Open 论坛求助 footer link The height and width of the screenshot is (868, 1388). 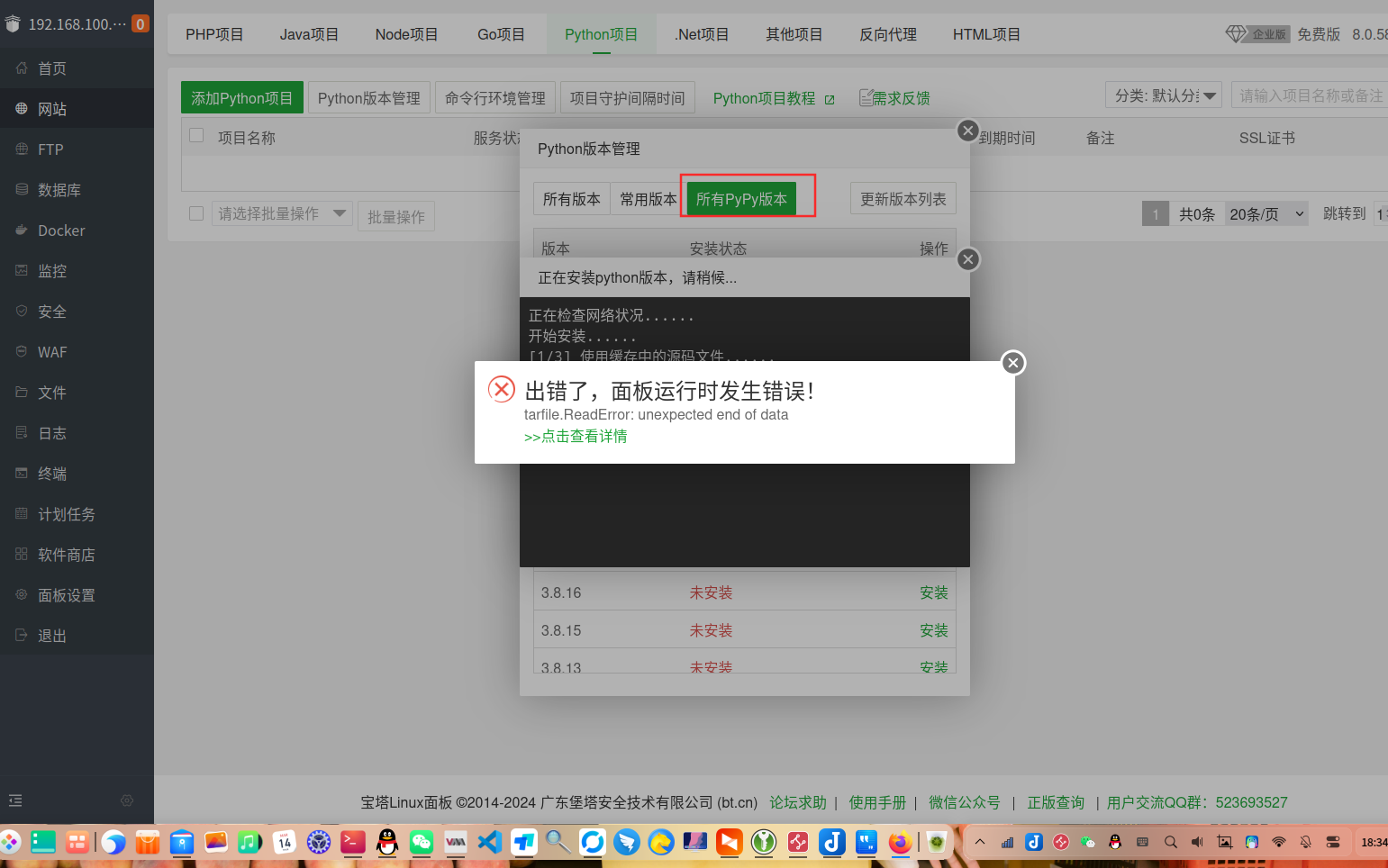click(798, 802)
